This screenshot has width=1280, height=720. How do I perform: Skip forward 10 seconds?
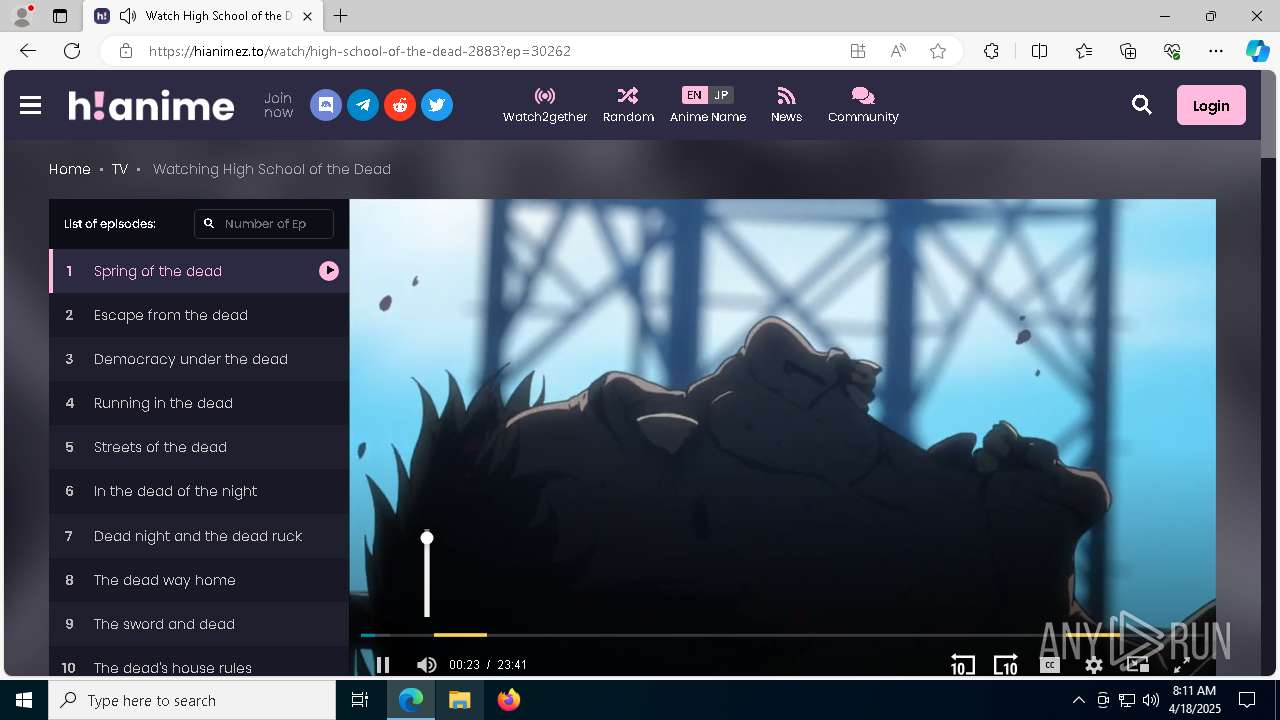click(1006, 665)
